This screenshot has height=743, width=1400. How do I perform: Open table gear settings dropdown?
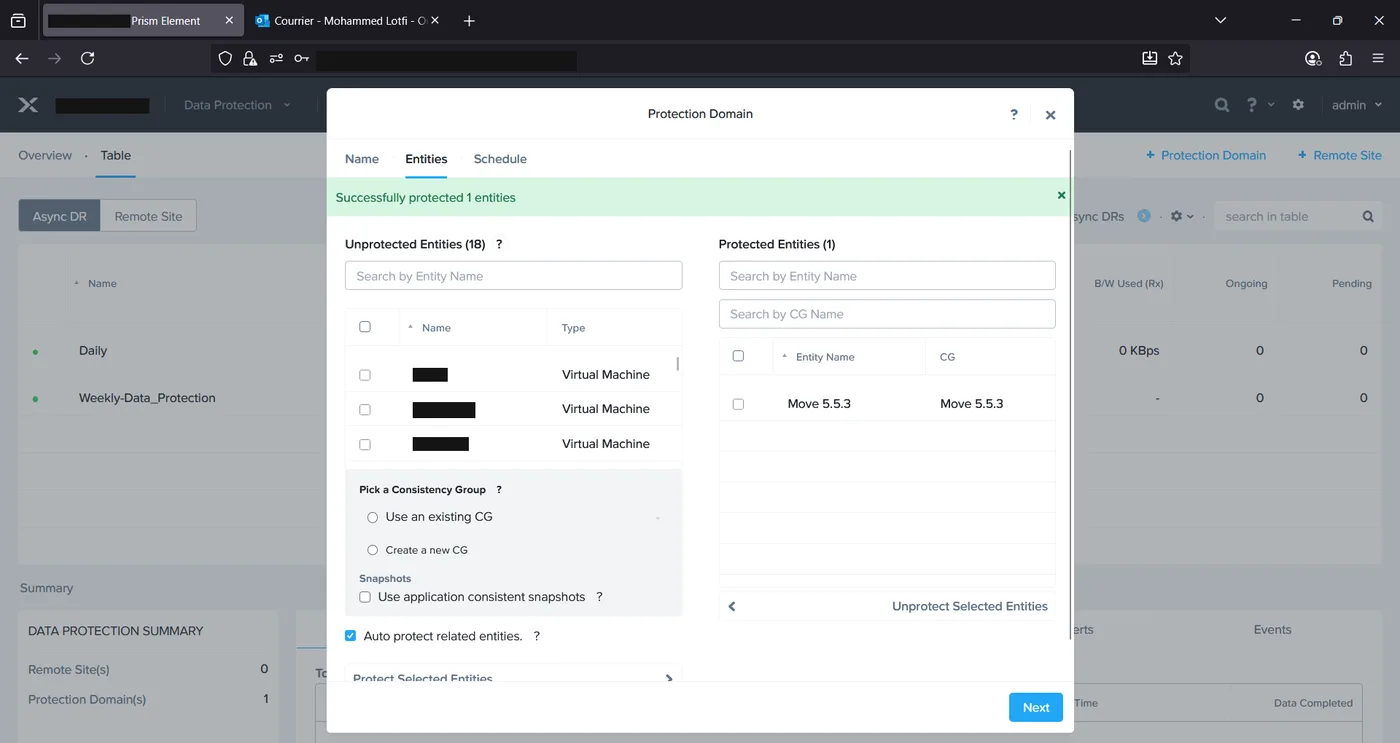coord(1182,217)
